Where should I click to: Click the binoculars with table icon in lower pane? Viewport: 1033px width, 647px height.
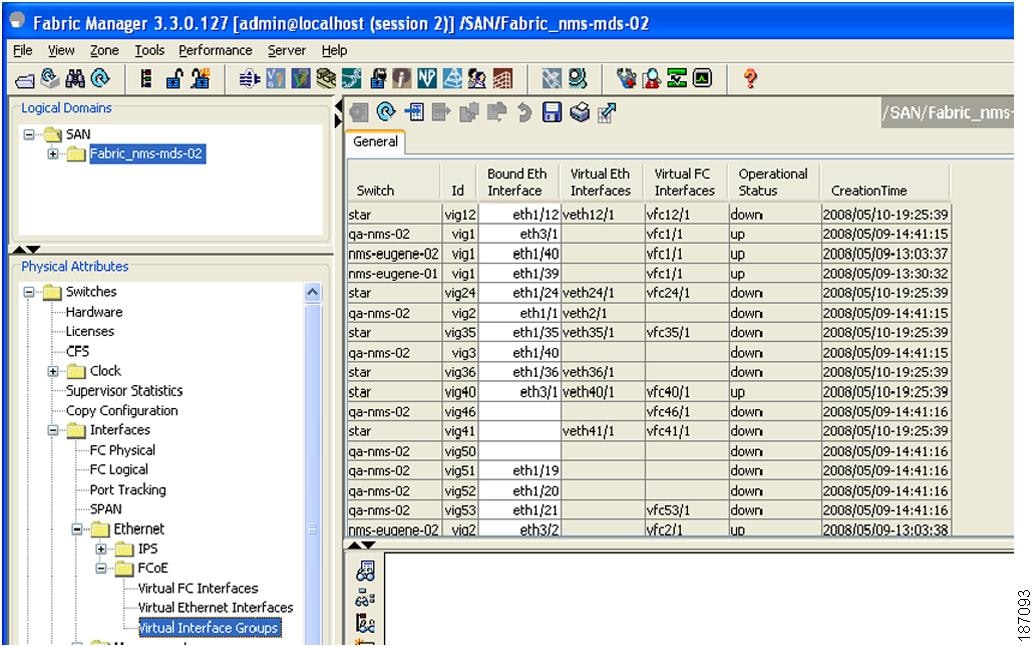pos(366,571)
